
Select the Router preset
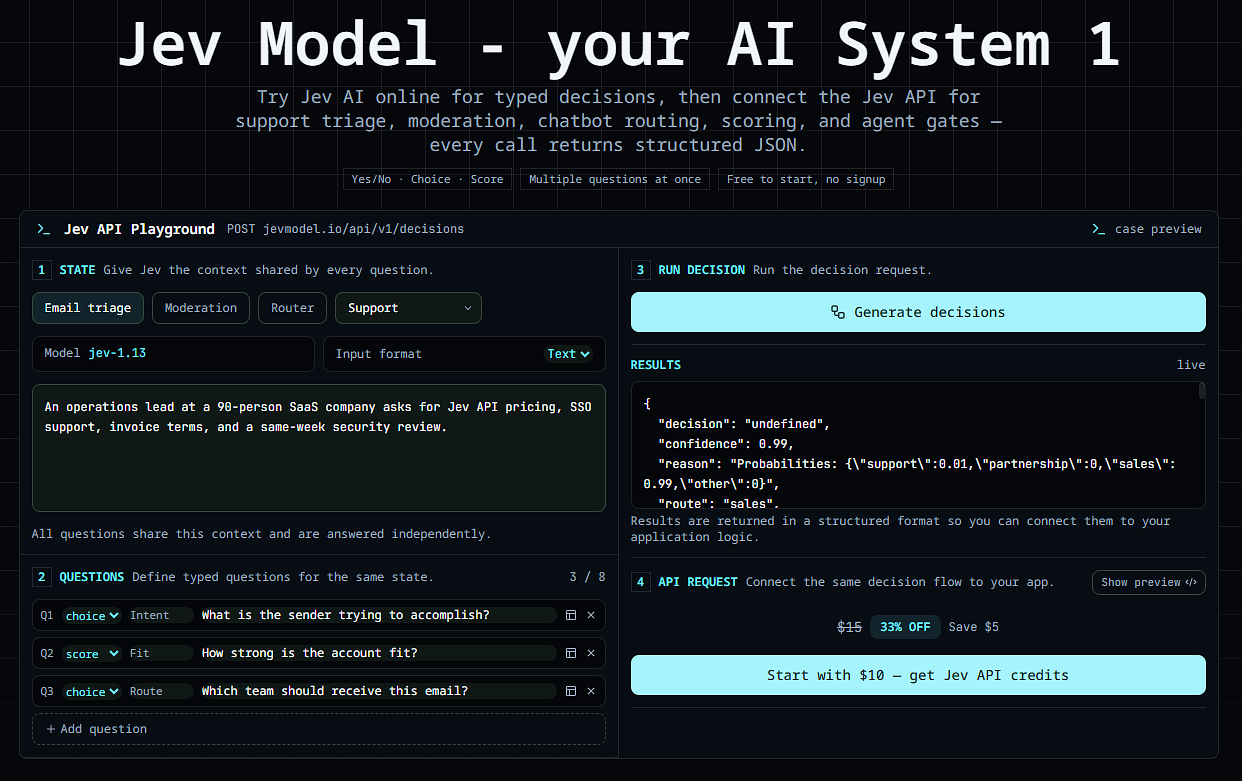pyautogui.click(x=292, y=308)
